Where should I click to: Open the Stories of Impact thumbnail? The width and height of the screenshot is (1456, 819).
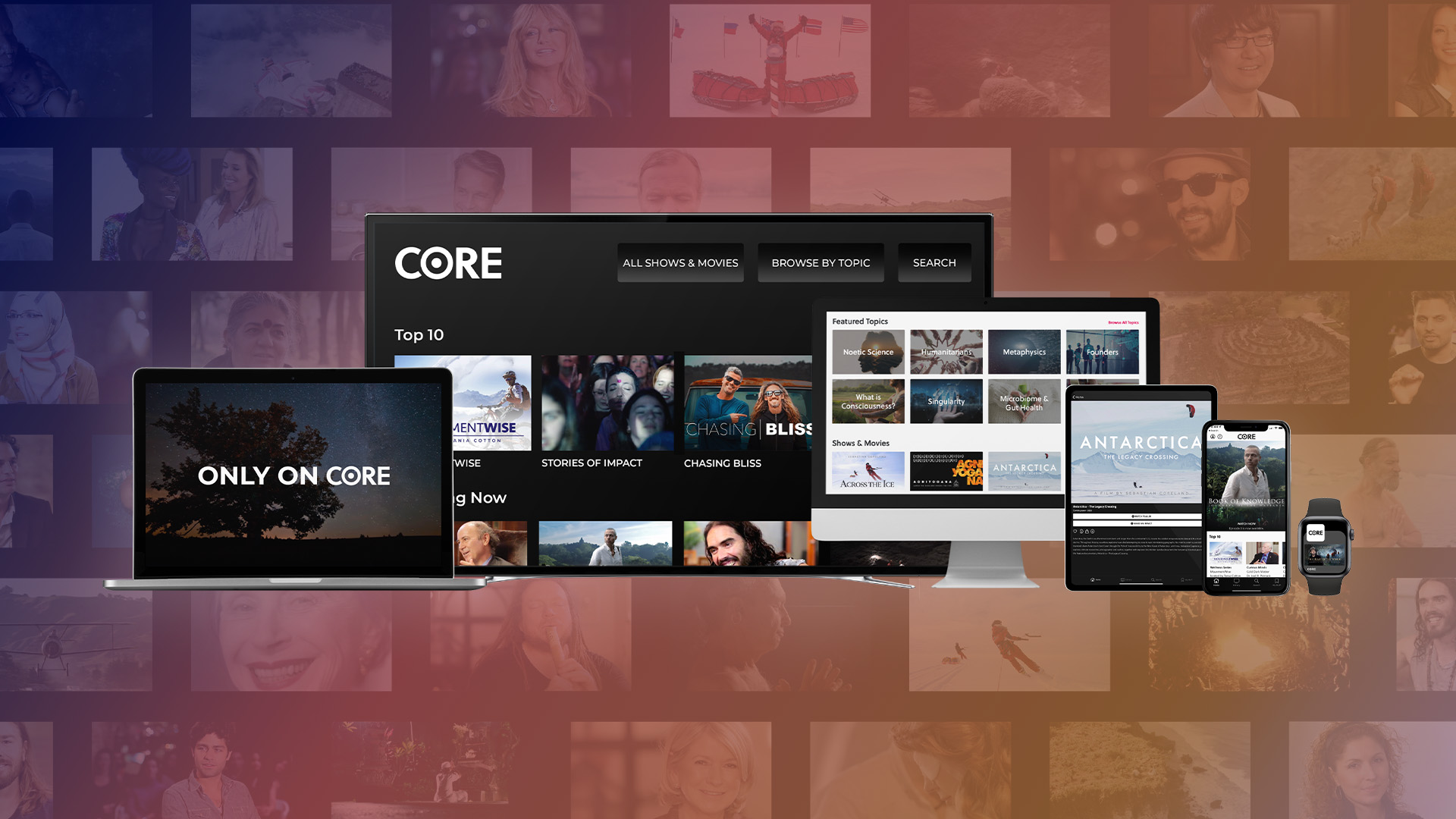click(607, 403)
